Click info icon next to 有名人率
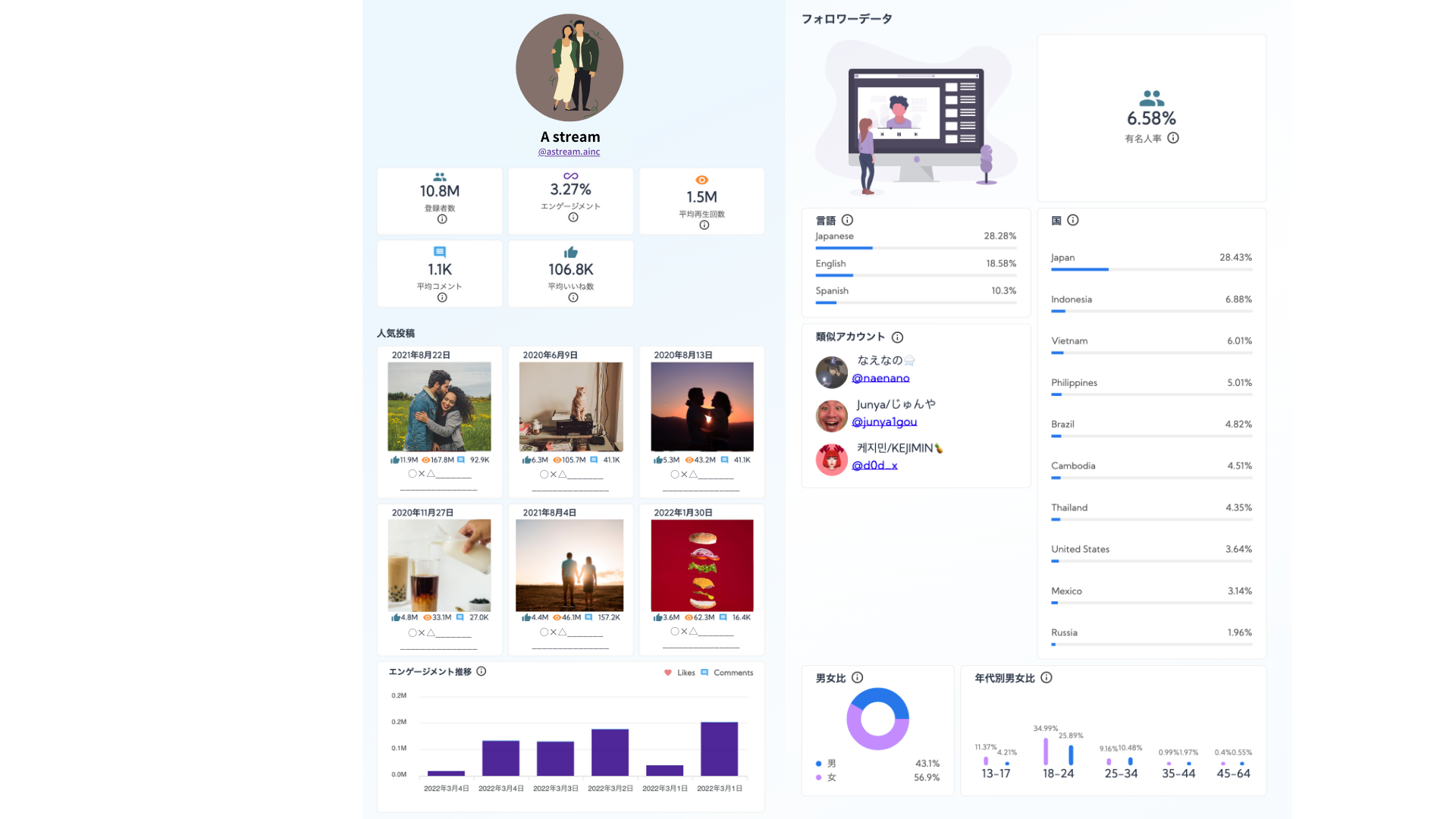Image resolution: width=1456 pixels, height=819 pixels. 1173,138
